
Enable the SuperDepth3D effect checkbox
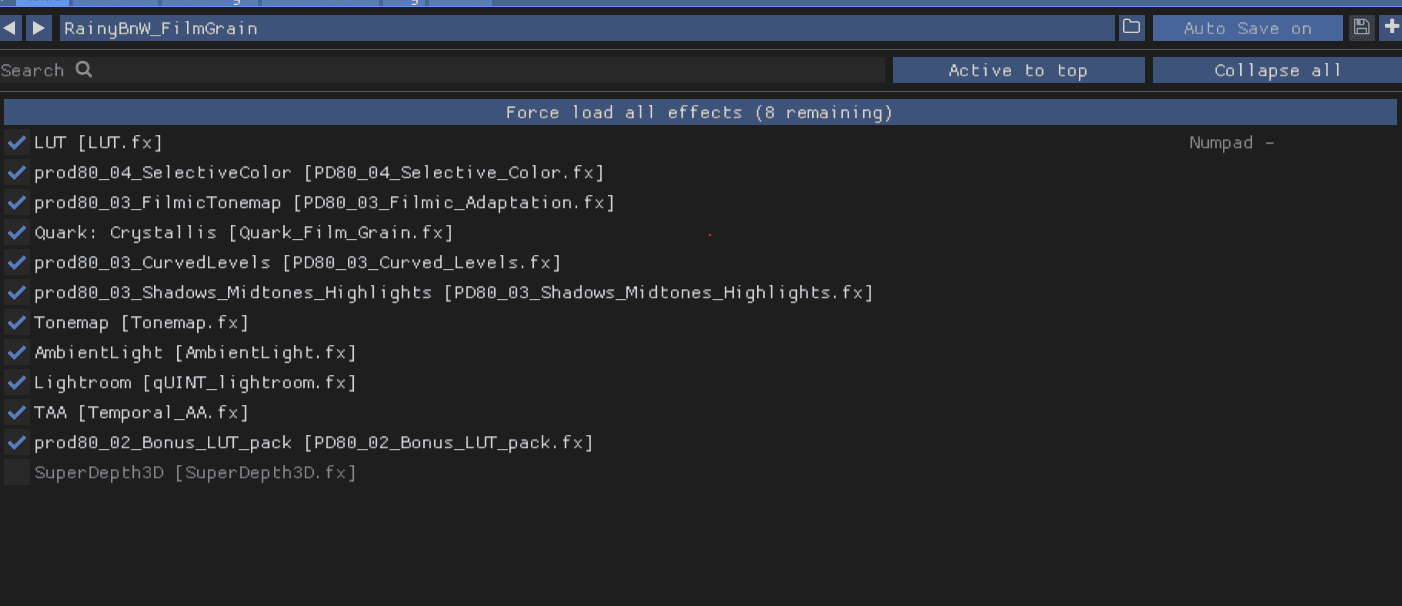tap(16, 473)
